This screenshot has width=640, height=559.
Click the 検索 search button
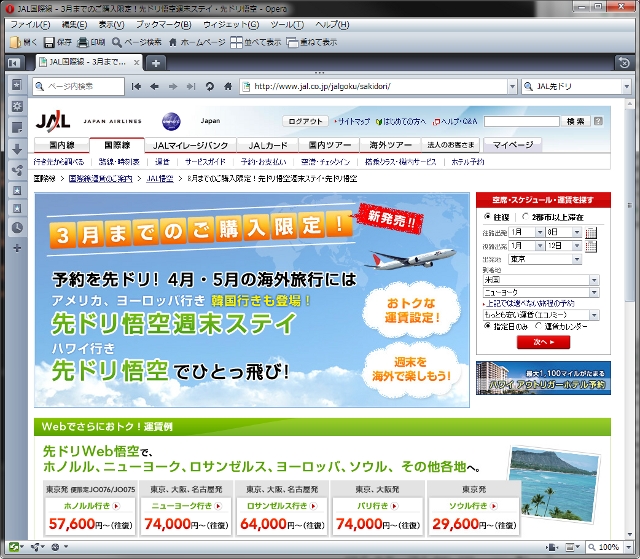point(576,121)
